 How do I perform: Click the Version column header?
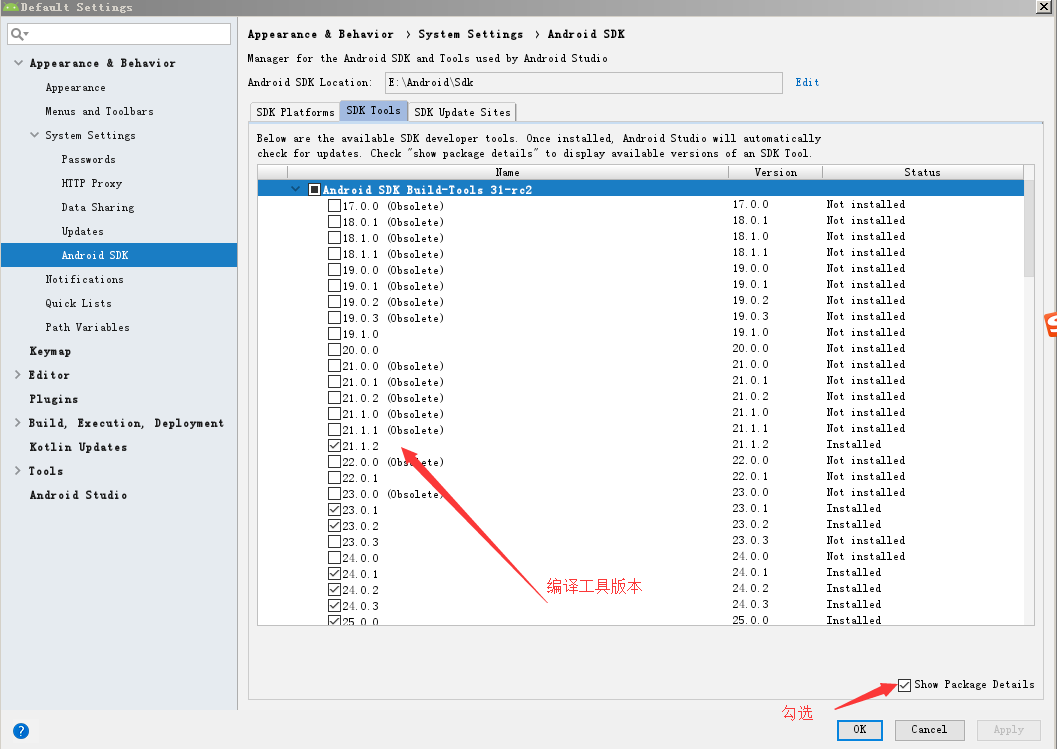click(x=775, y=173)
